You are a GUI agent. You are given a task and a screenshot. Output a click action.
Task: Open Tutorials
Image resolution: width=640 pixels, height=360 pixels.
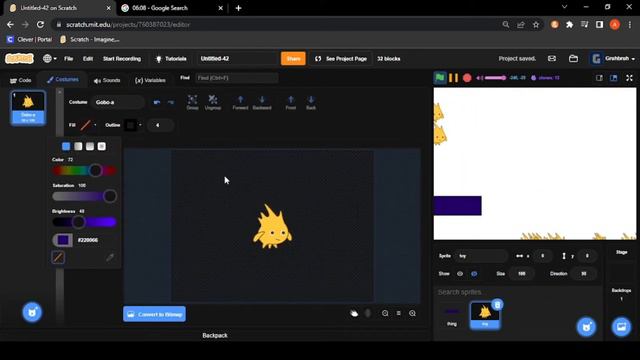(x=171, y=59)
